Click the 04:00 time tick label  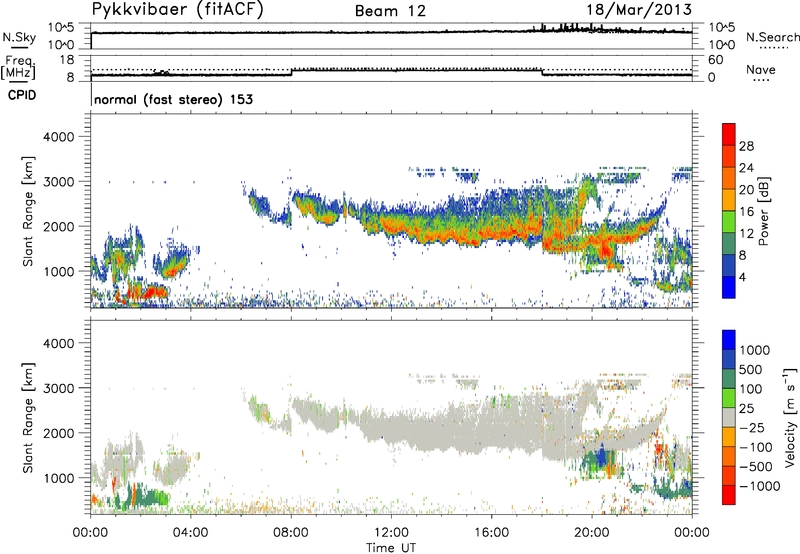click(x=191, y=533)
